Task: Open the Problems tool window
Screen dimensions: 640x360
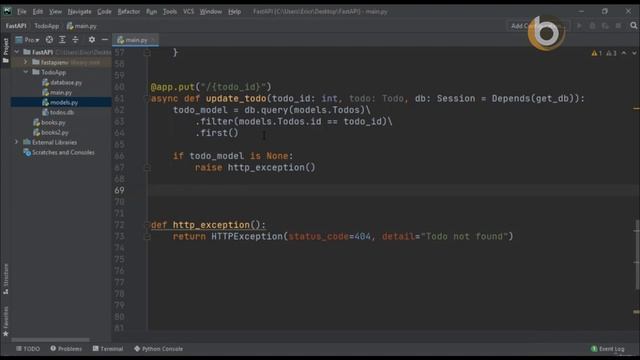Action: [66, 349]
